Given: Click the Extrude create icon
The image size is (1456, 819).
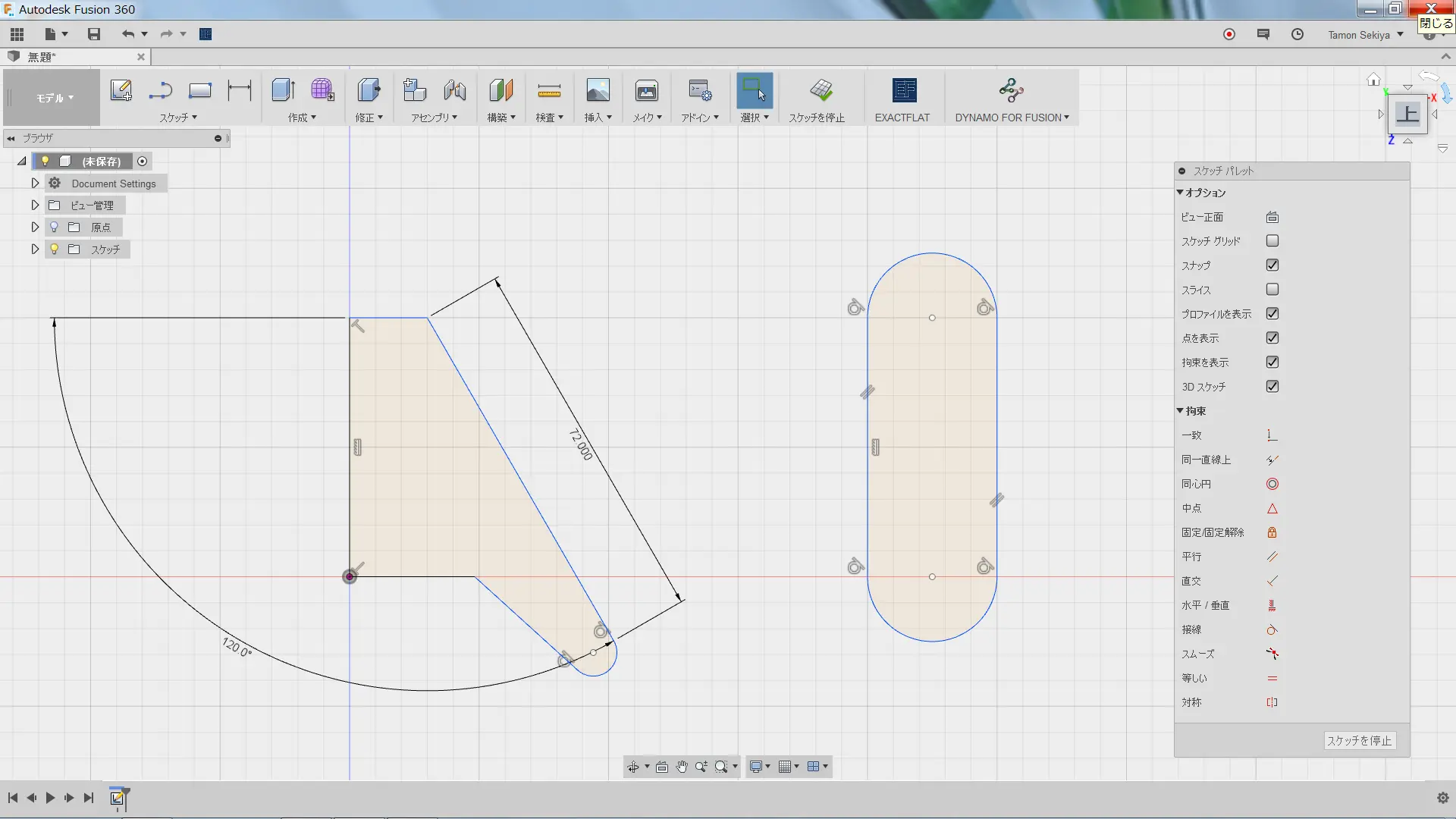Looking at the screenshot, I should pos(284,90).
